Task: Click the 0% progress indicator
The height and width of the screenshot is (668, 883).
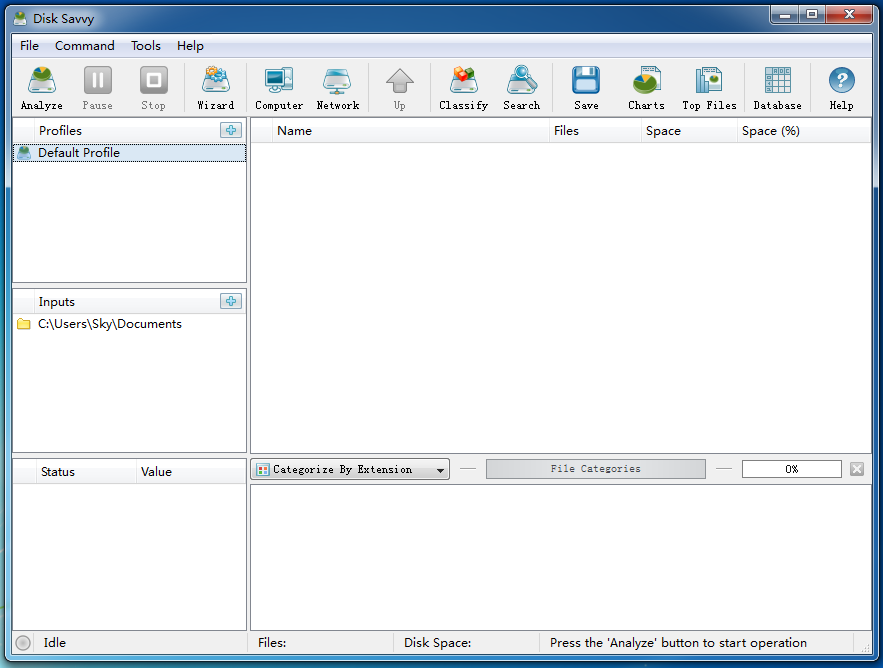Action: [x=792, y=469]
